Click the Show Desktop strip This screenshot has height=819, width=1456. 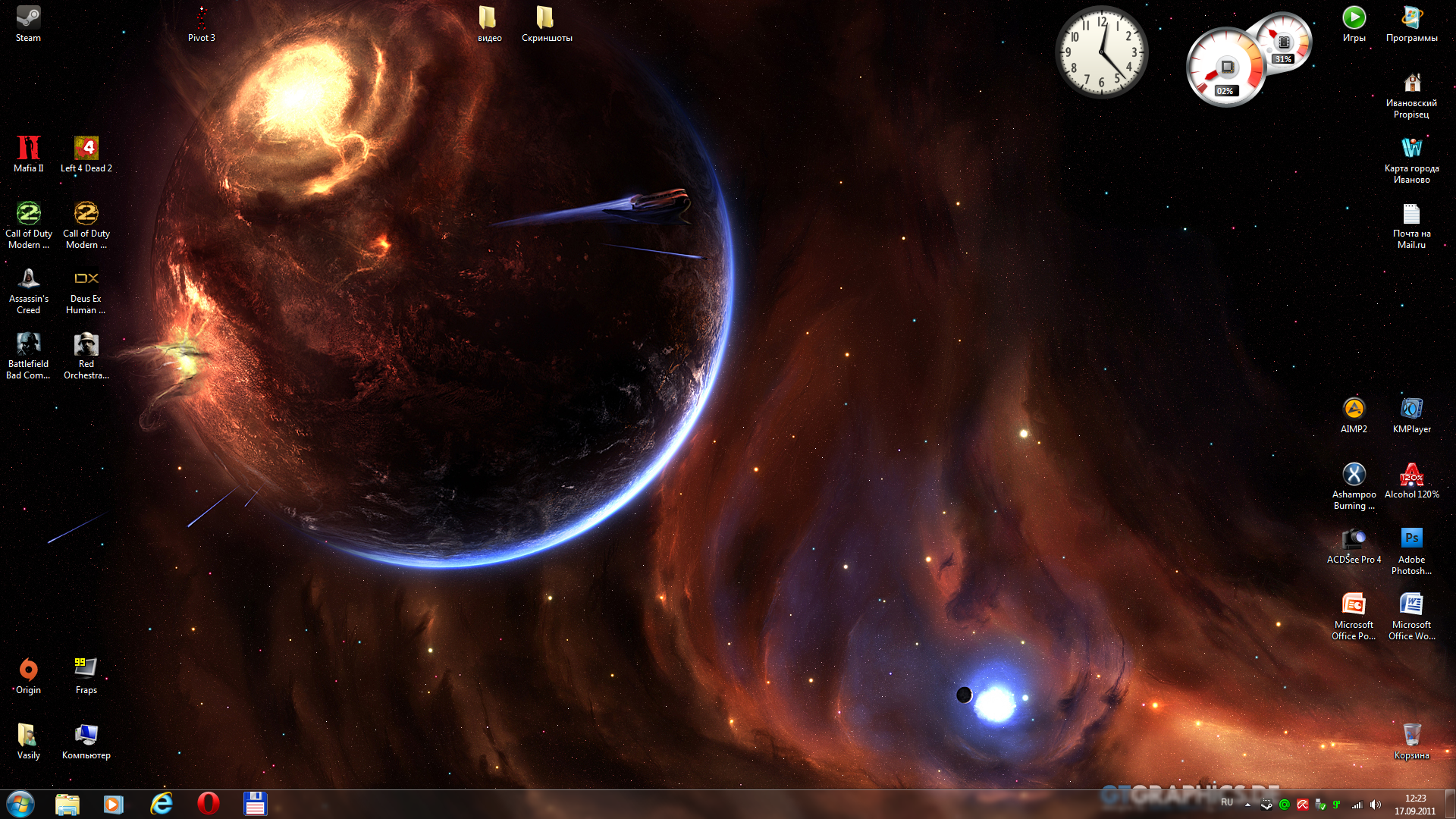coord(1451,804)
